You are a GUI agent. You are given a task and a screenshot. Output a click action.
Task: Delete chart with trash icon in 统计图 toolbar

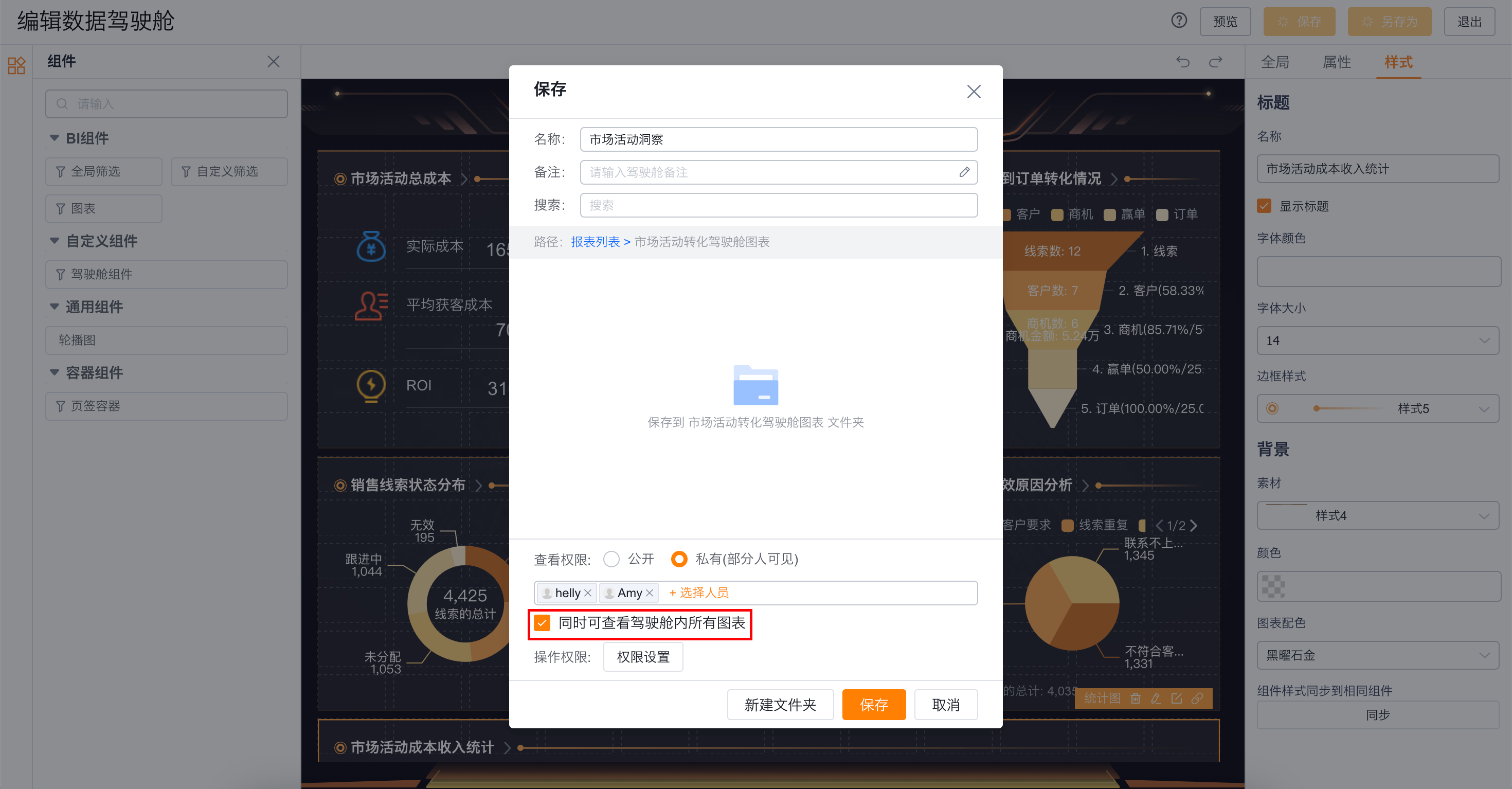point(1135,698)
